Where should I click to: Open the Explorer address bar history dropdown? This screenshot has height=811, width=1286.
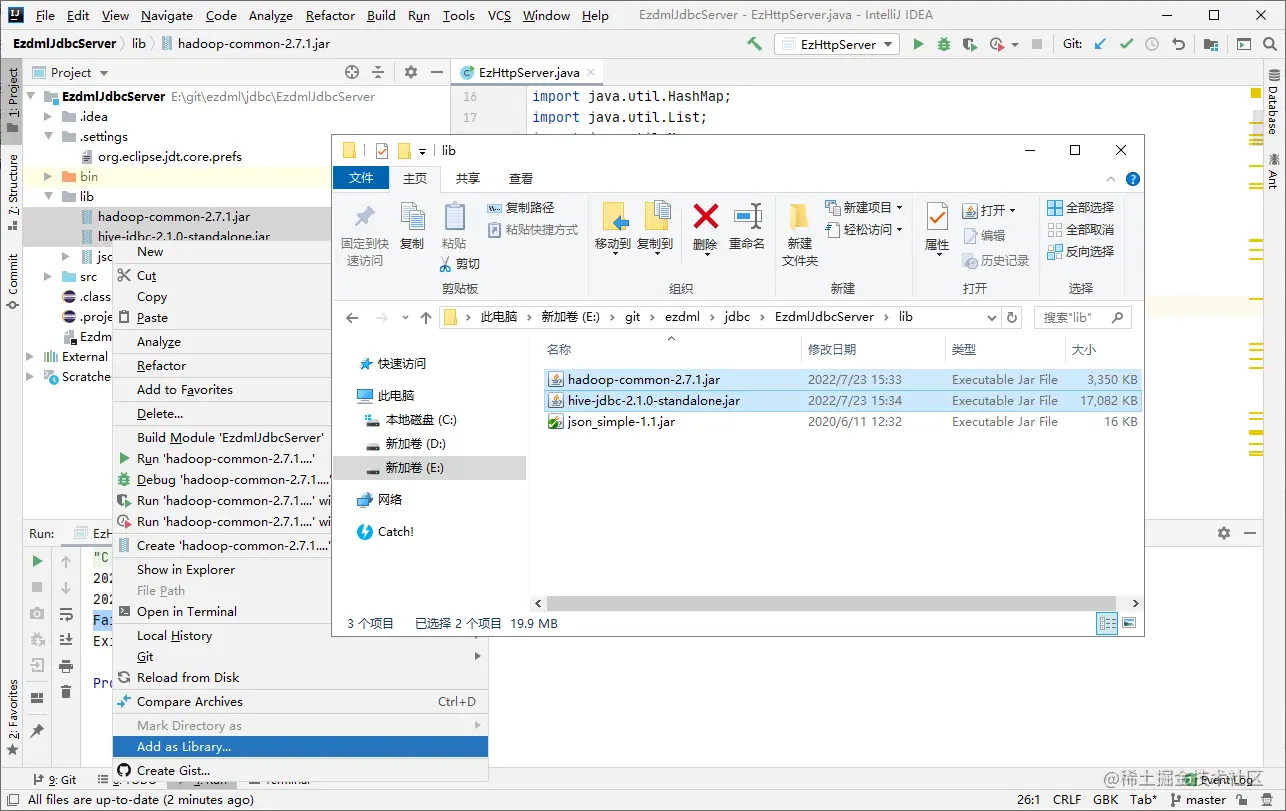click(x=992, y=317)
